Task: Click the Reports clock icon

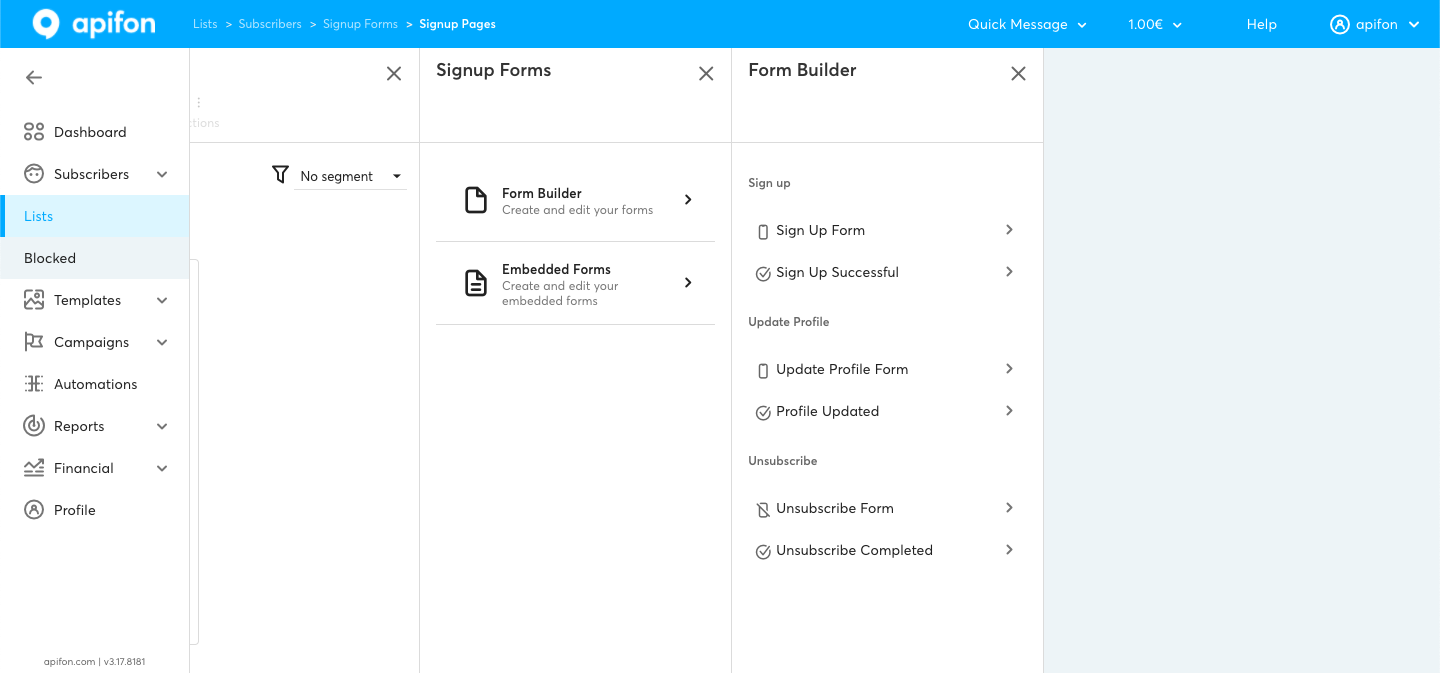Action: click(x=34, y=426)
